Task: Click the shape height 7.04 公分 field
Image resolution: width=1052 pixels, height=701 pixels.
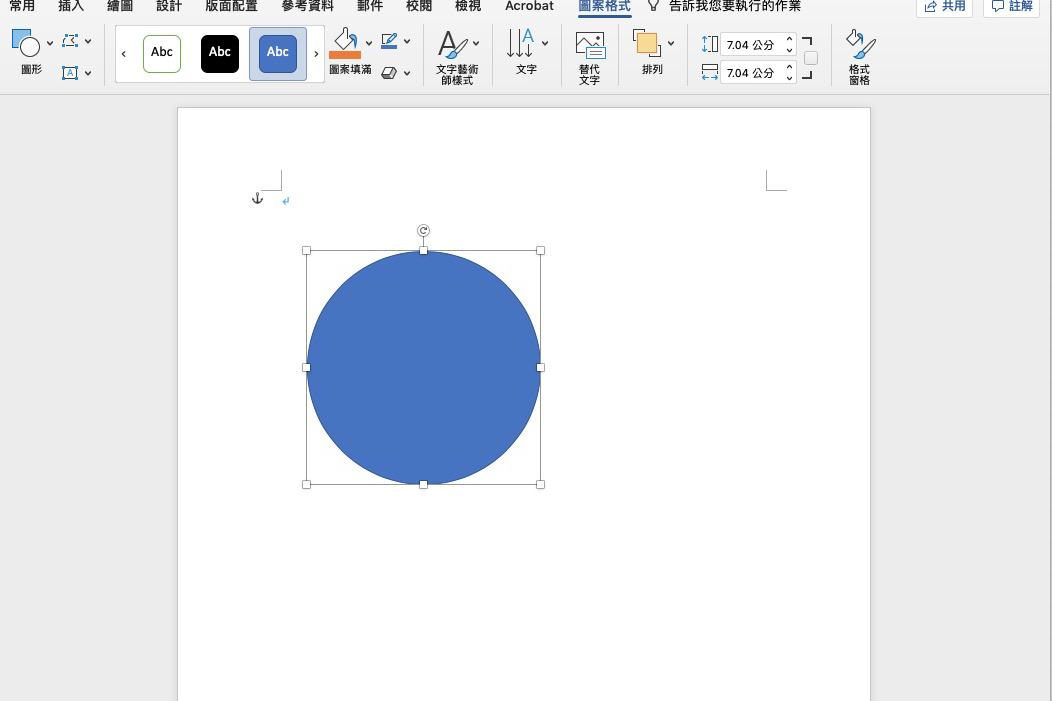Action: pos(750,45)
